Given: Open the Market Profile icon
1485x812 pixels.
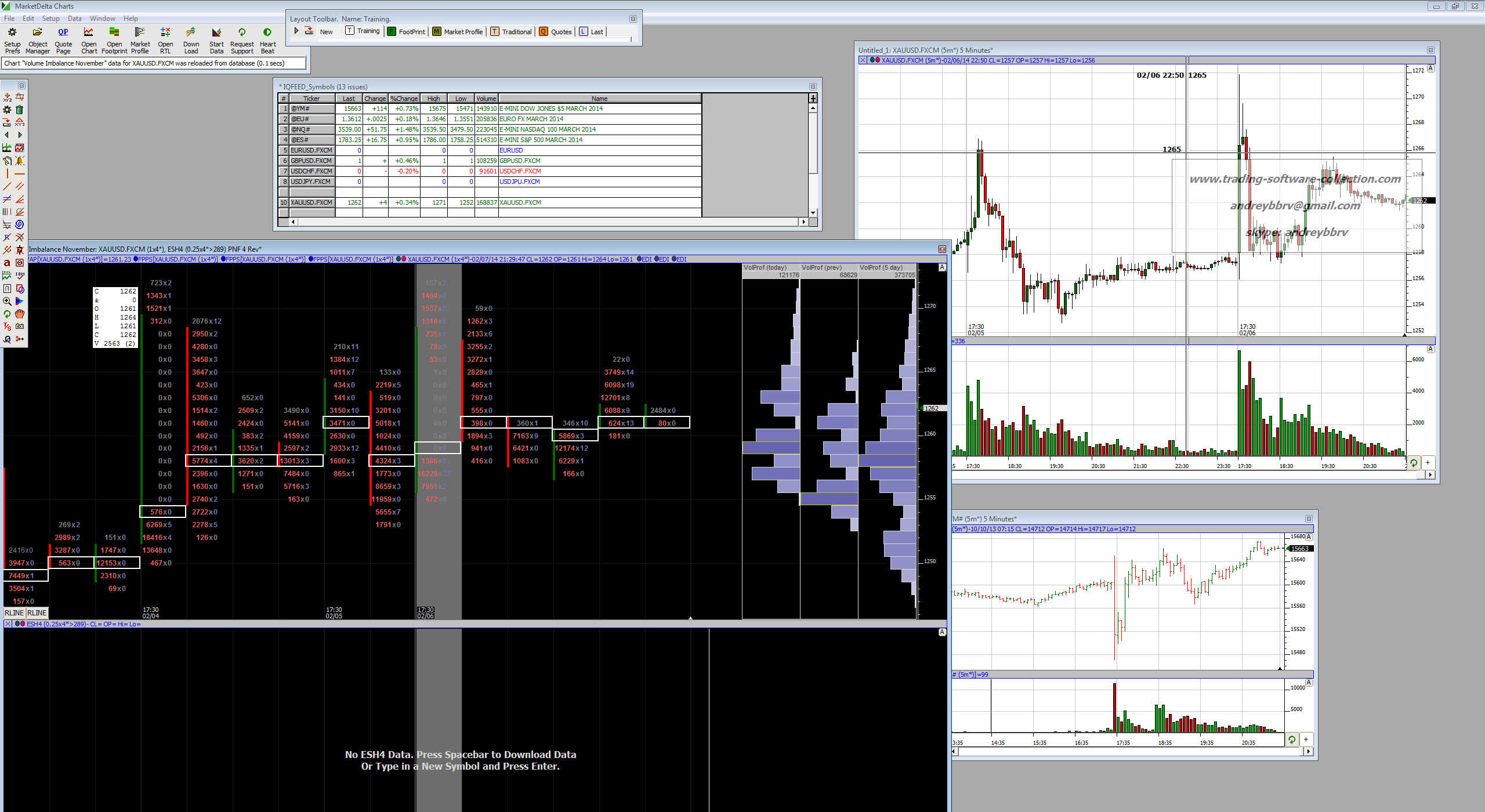Looking at the screenshot, I should pos(140,33).
